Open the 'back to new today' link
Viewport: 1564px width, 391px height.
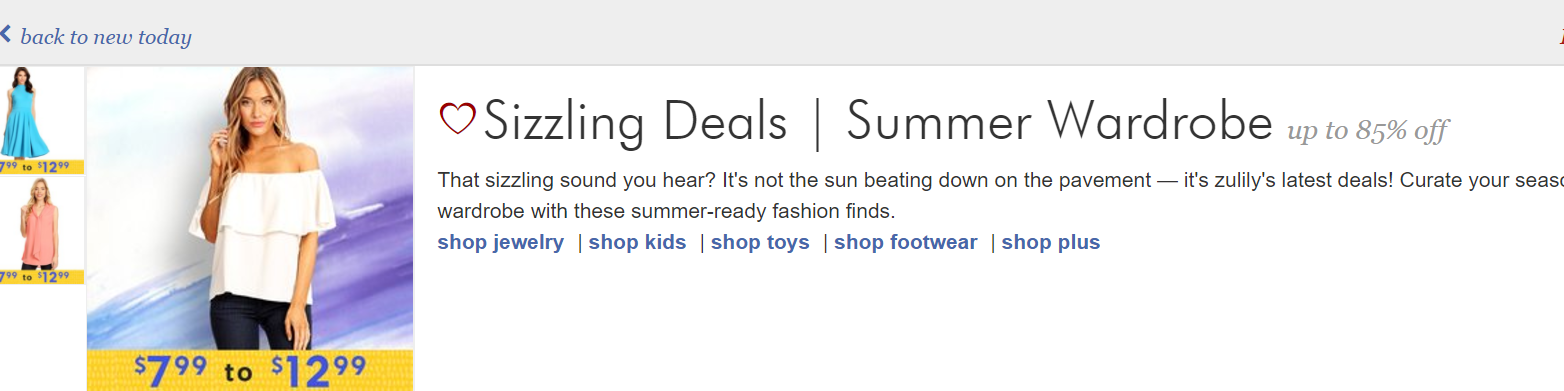click(105, 38)
